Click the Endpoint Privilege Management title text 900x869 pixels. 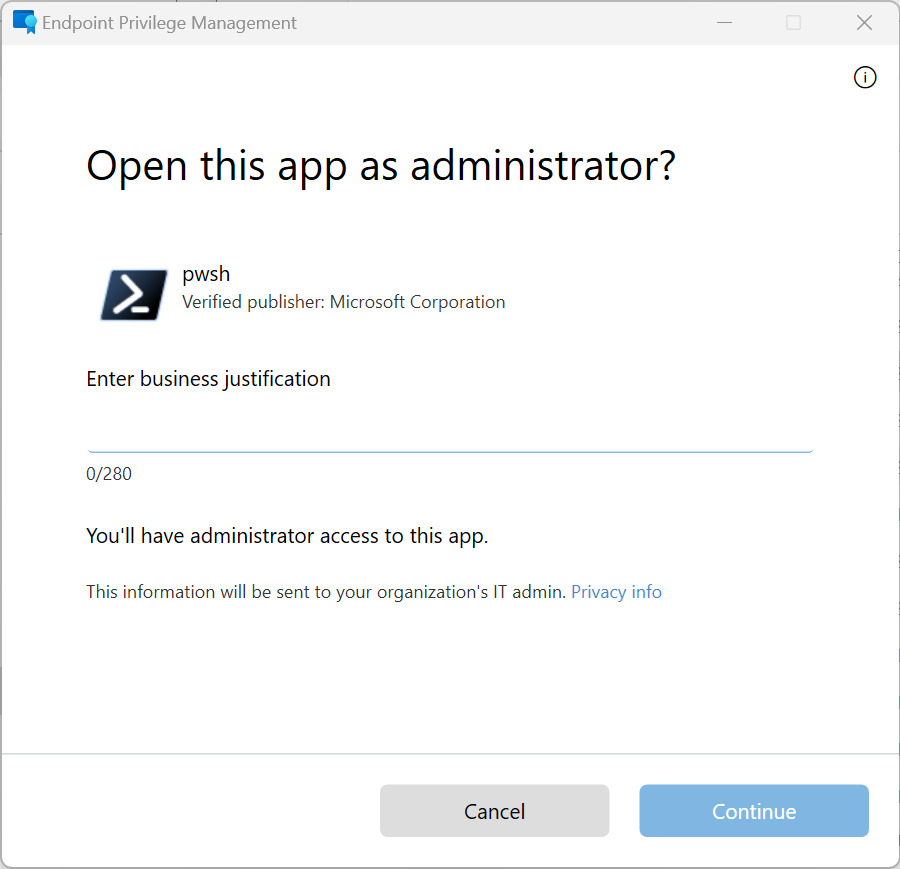tap(168, 22)
